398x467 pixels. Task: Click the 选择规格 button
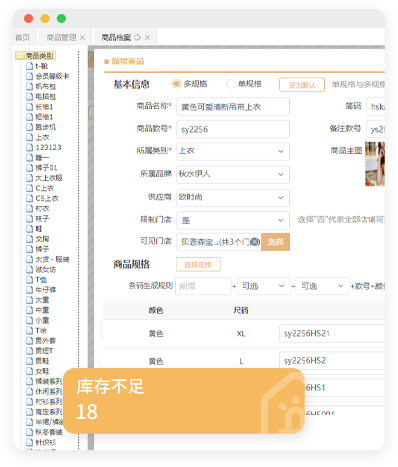pos(198,265)
